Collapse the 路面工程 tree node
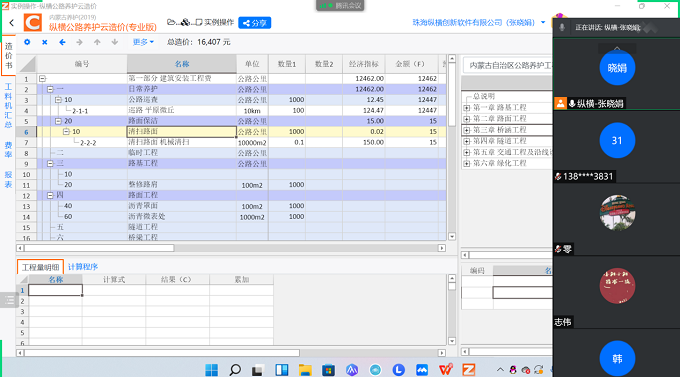This screenshot has height=377, width=680. pos(50,196)
